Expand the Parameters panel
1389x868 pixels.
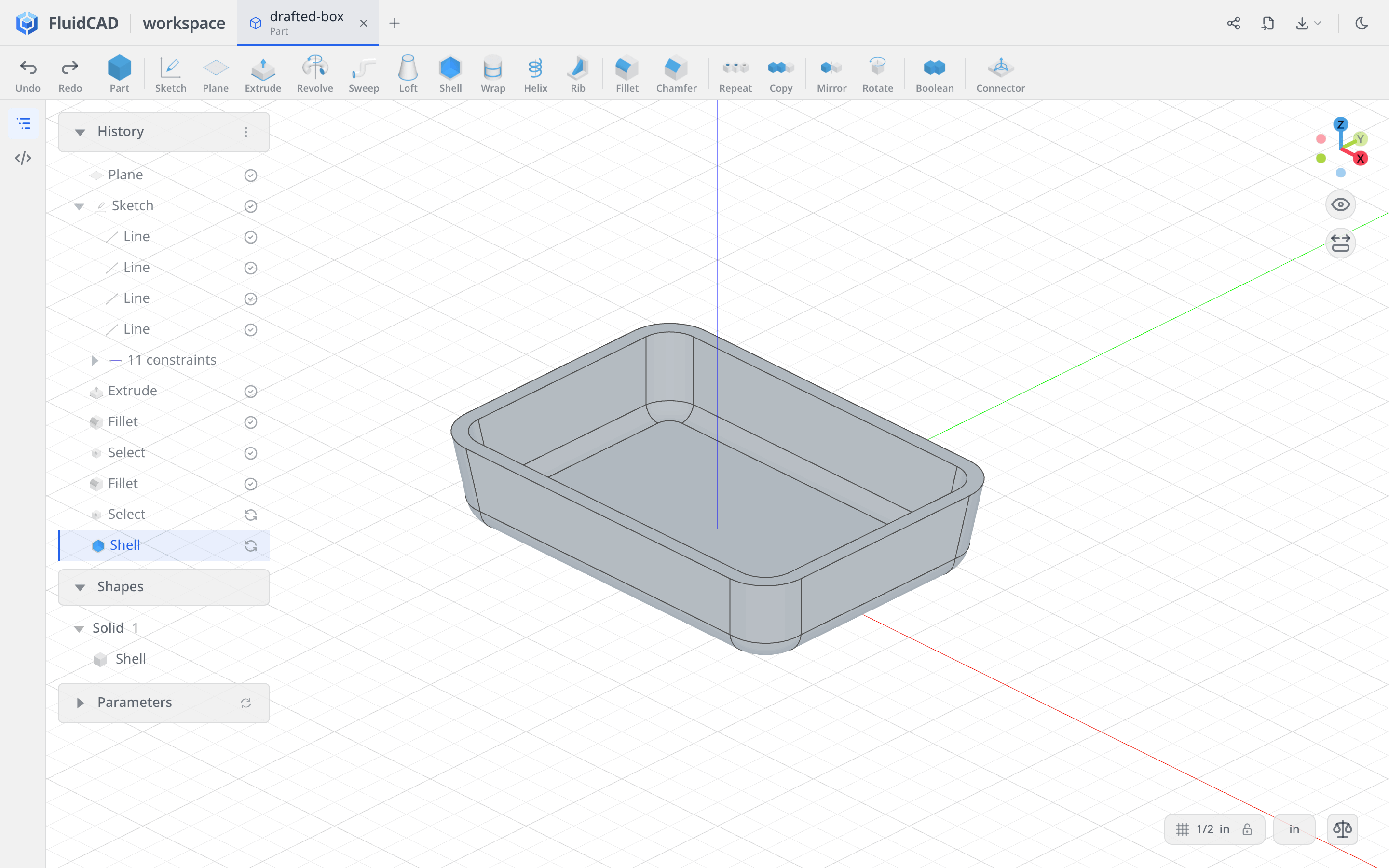click(x=81, y=703)
